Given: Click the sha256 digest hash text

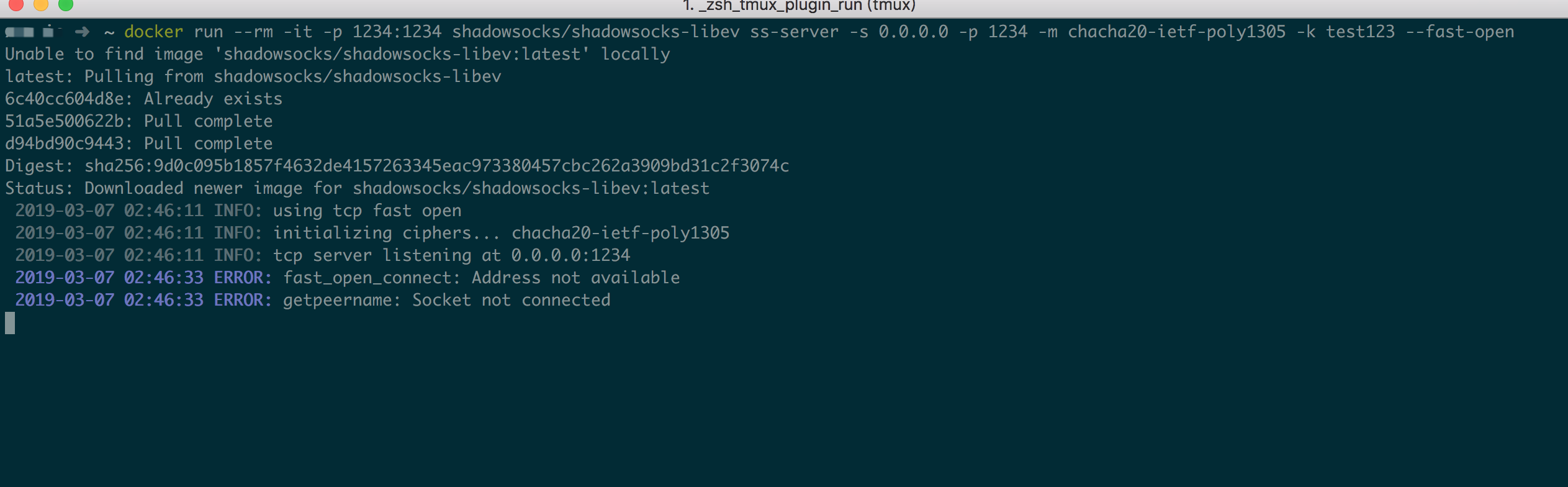Looking at the screenshot, I should point(435,165).
